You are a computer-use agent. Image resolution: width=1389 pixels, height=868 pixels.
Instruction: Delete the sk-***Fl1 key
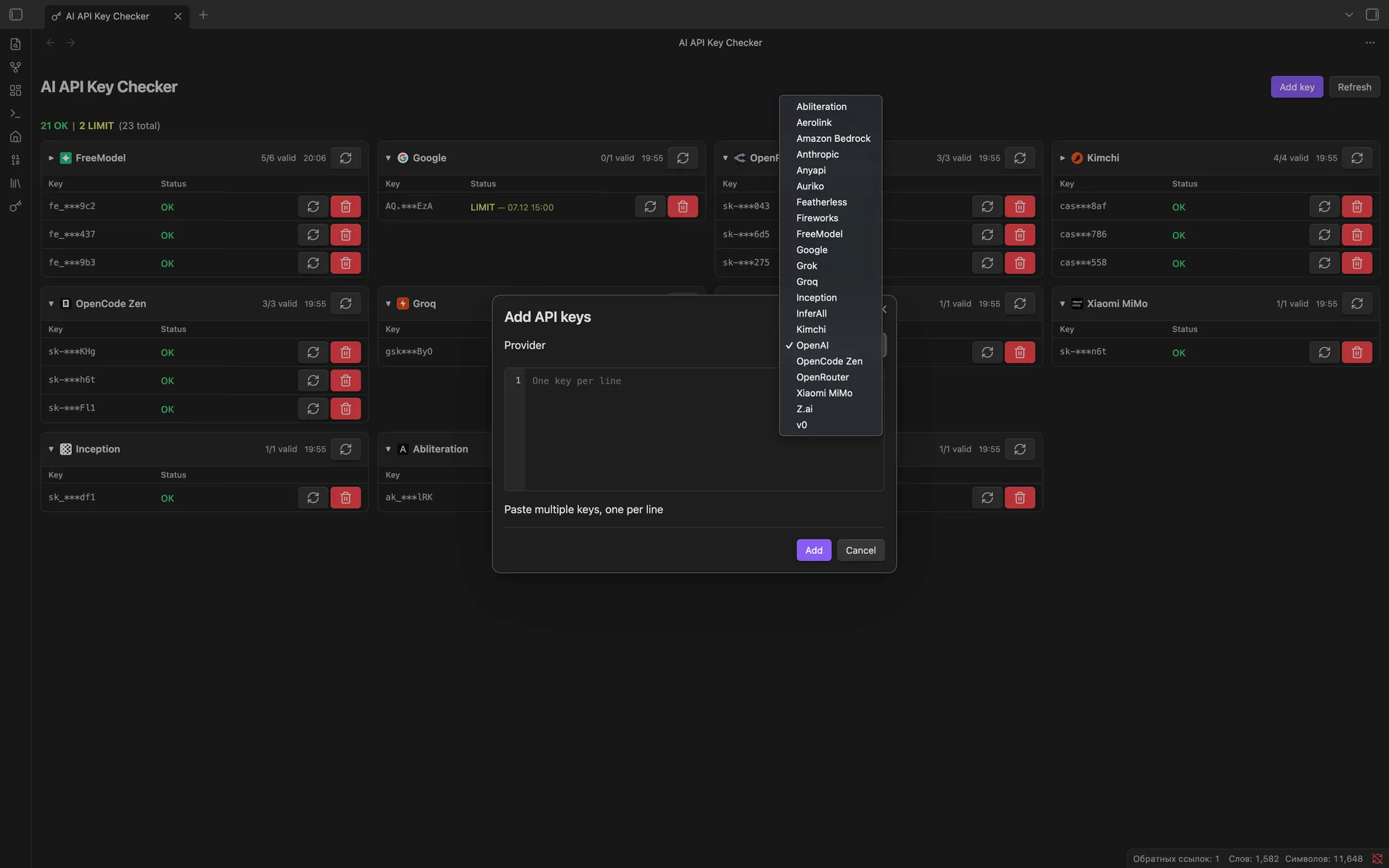(x=345, y=409)
